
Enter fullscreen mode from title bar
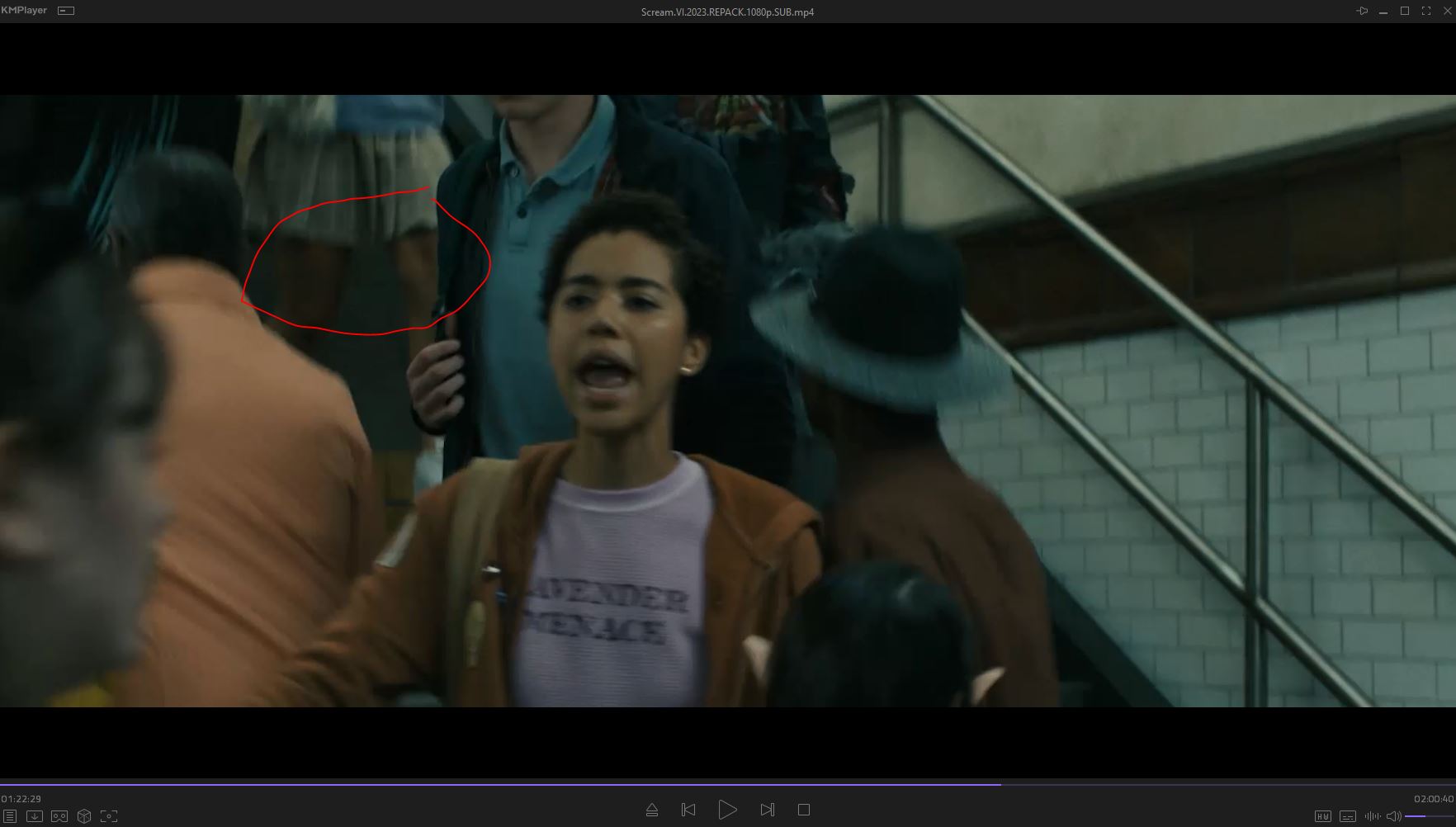tap(1425, 11)
